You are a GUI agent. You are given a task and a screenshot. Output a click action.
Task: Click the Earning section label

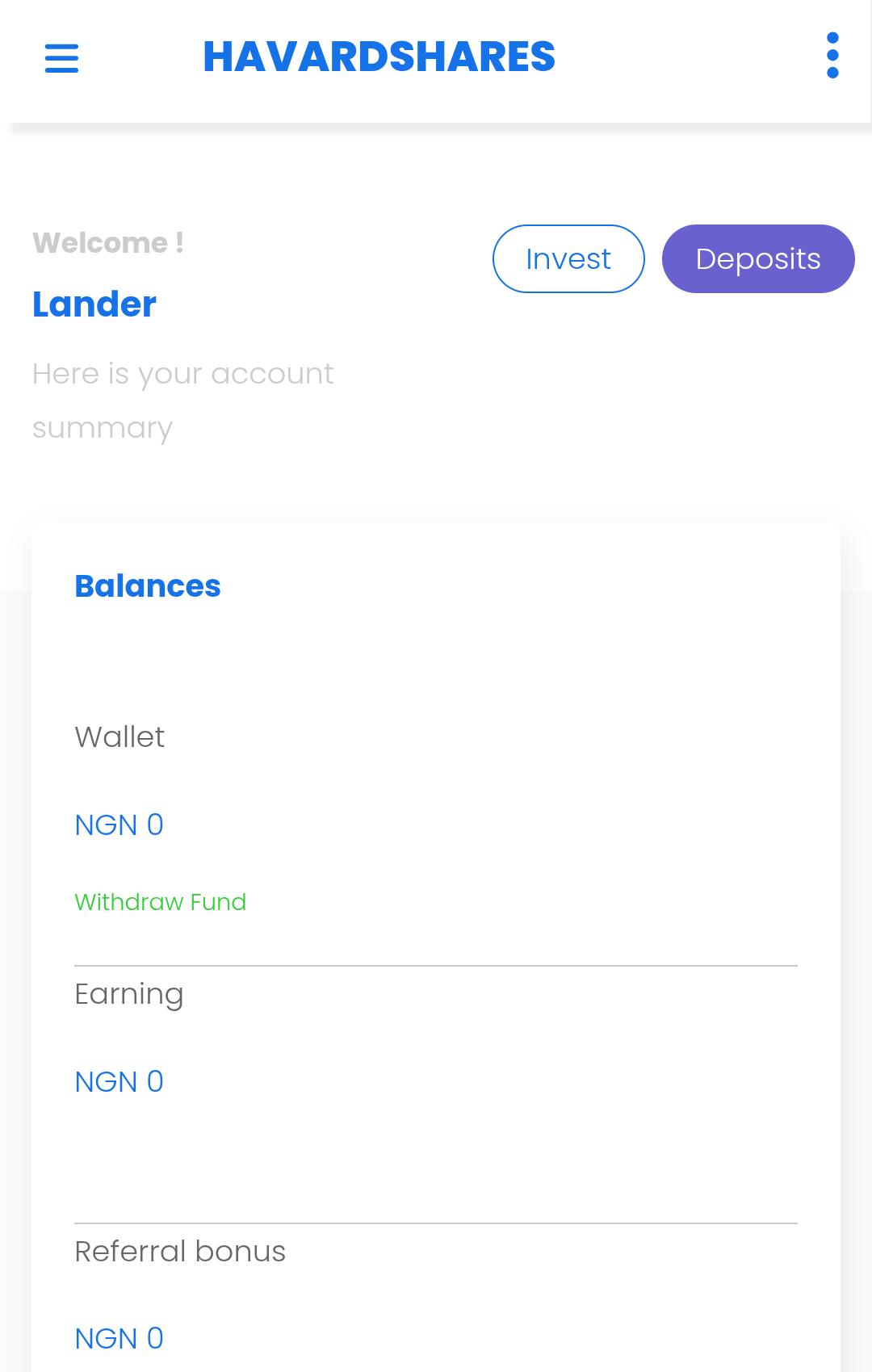click(x=129, y=993)
